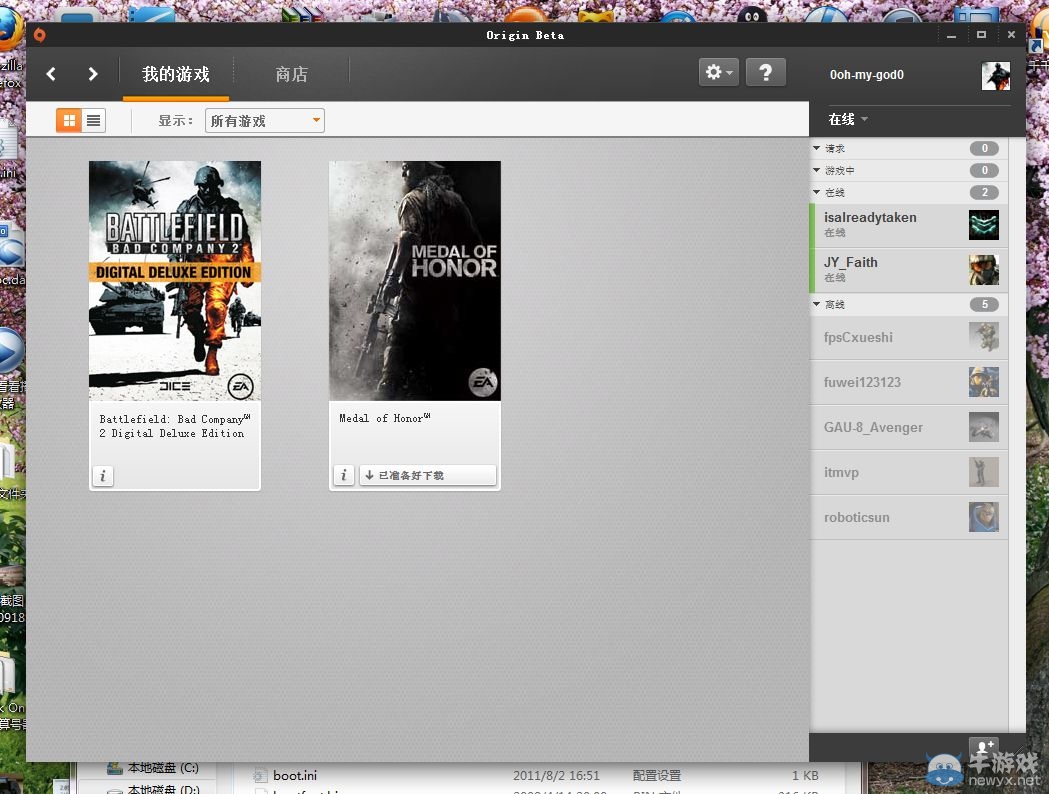Click GAU-8_Avenger's avatar picture
The image size is (1049, 794).
(983, 427)
